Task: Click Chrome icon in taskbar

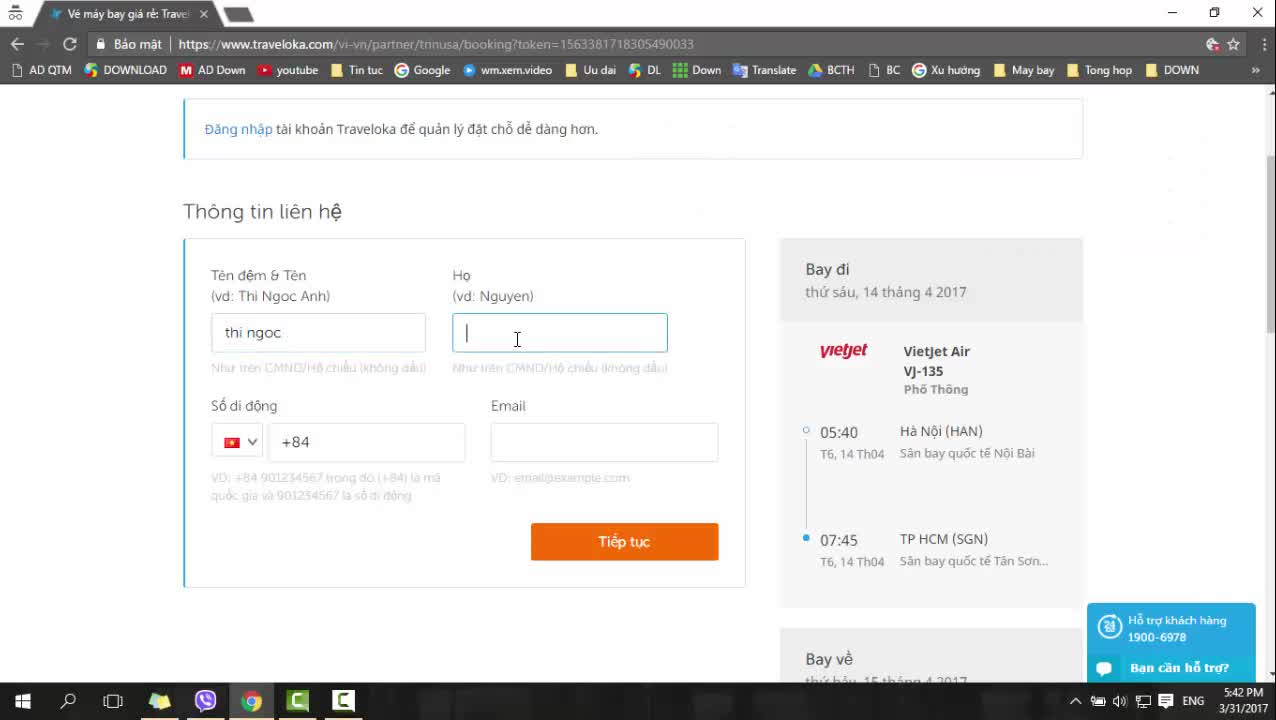Action: click(251, 701)
